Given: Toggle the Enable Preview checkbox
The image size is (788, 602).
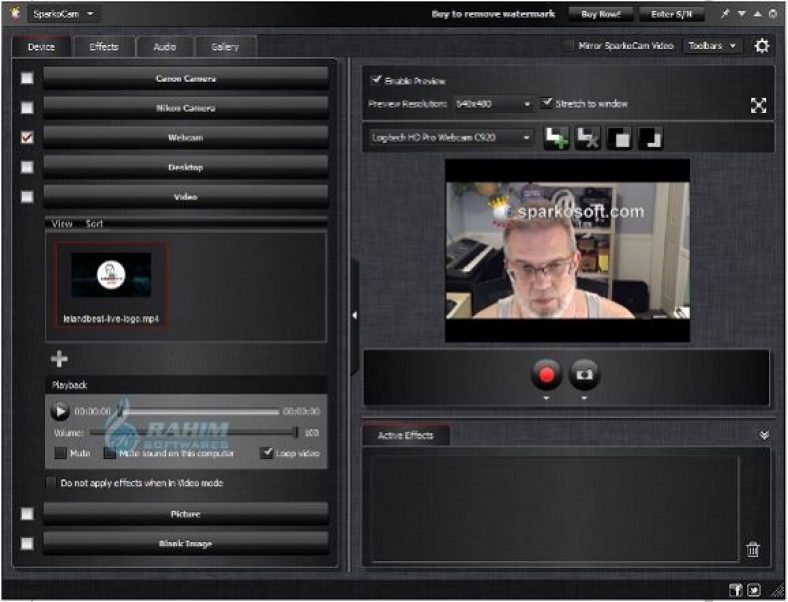Looking at the screenshot, I should [x=375, y=80].
